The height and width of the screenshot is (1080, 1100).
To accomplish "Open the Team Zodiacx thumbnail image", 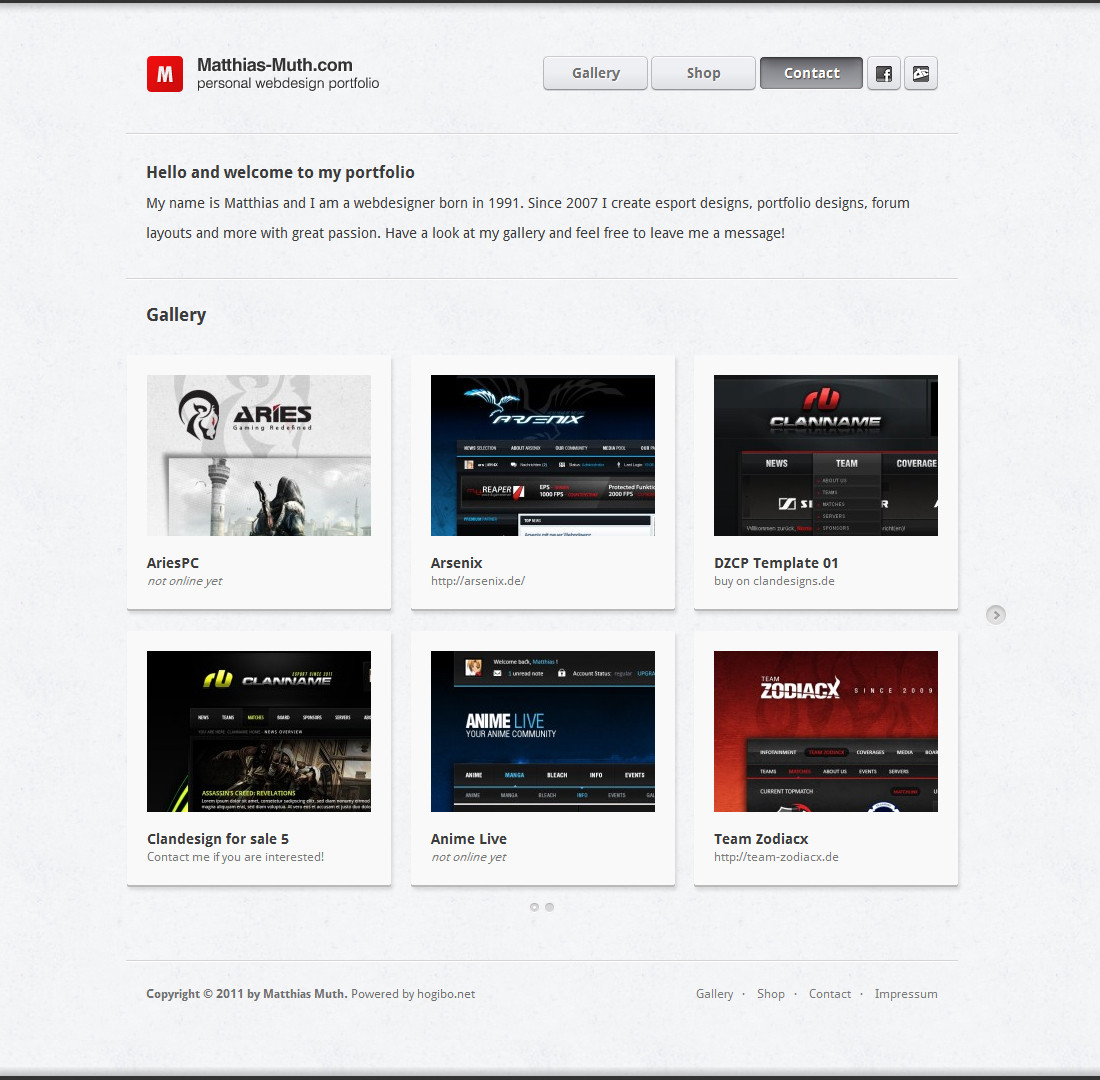I will [826, 731].
